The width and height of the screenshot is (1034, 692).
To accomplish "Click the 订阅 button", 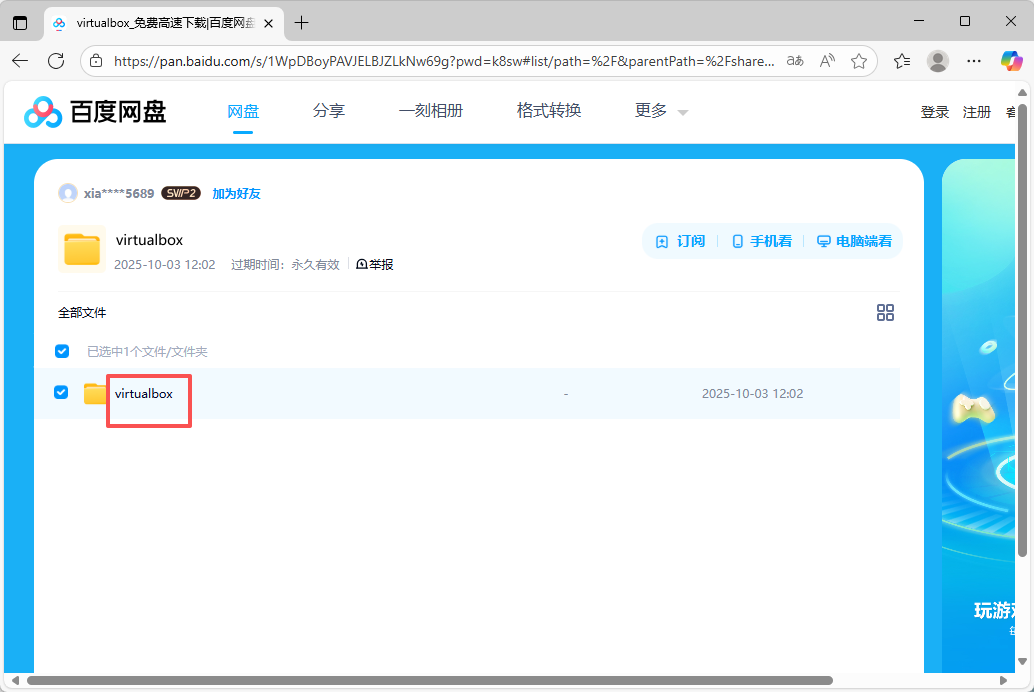I will (681, 241).
